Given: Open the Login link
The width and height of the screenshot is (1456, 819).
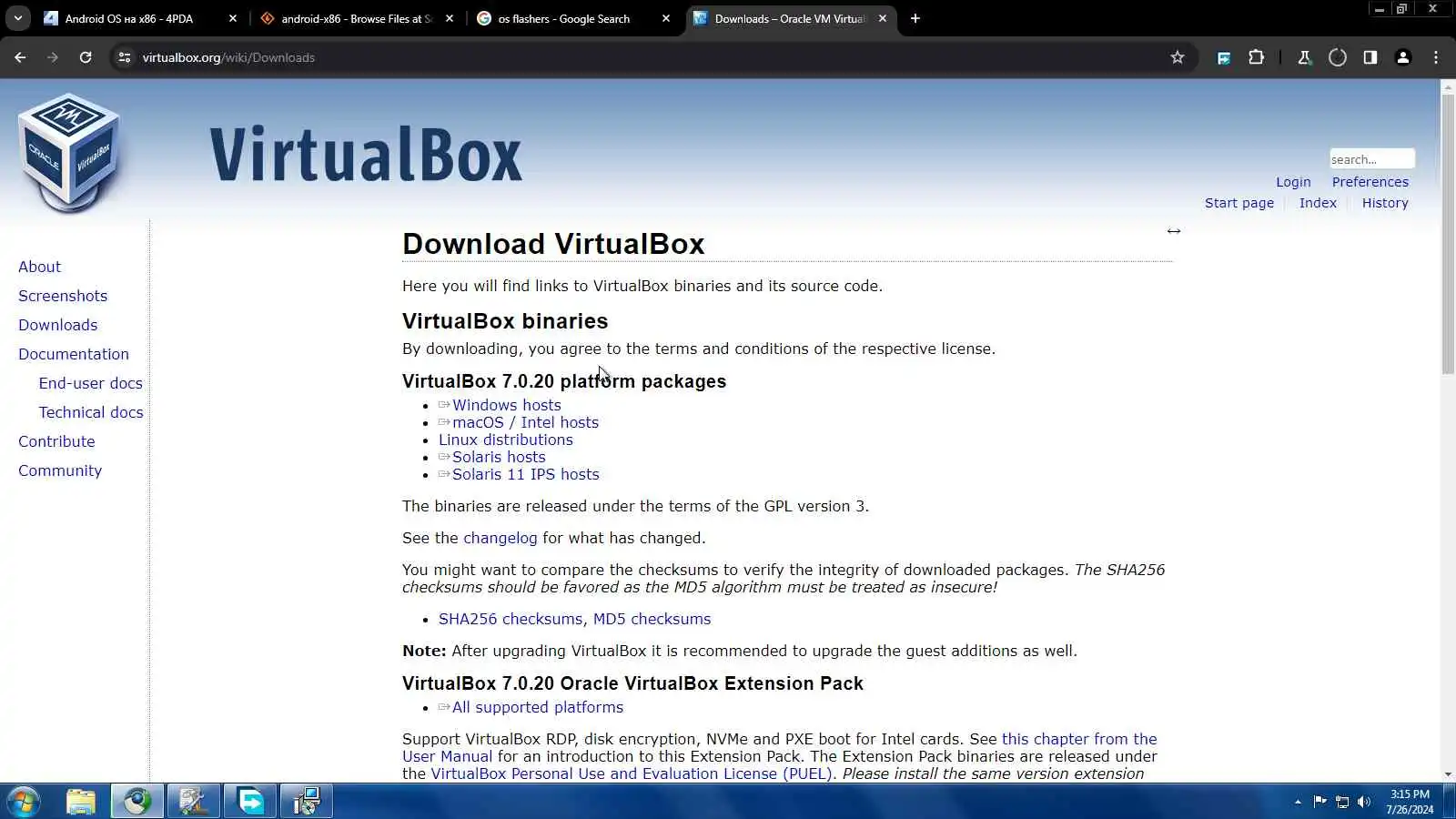Looking at the screenshot, I should coord(1293,182).
